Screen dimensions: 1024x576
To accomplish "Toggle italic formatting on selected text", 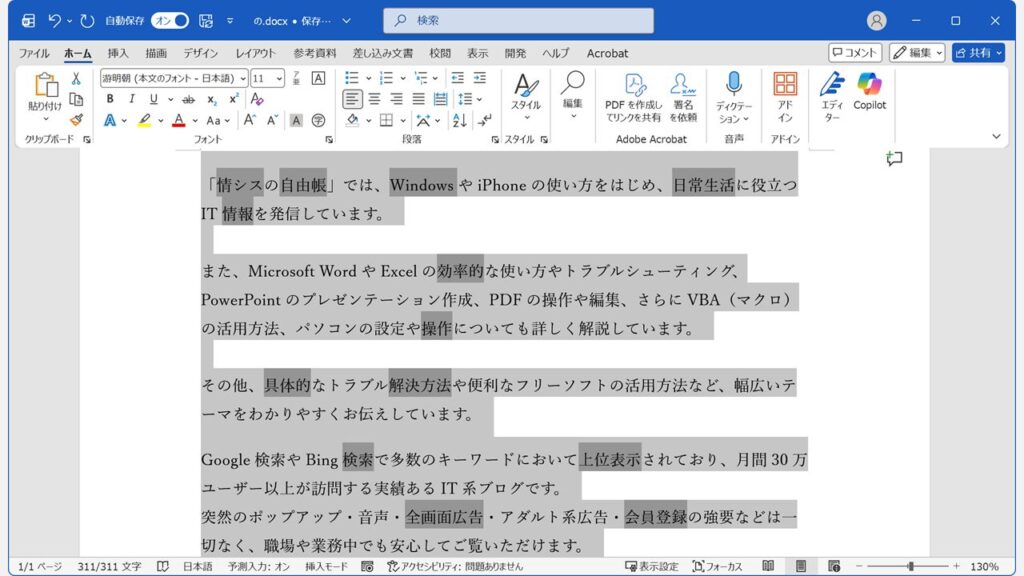I will tap(132, 98).
